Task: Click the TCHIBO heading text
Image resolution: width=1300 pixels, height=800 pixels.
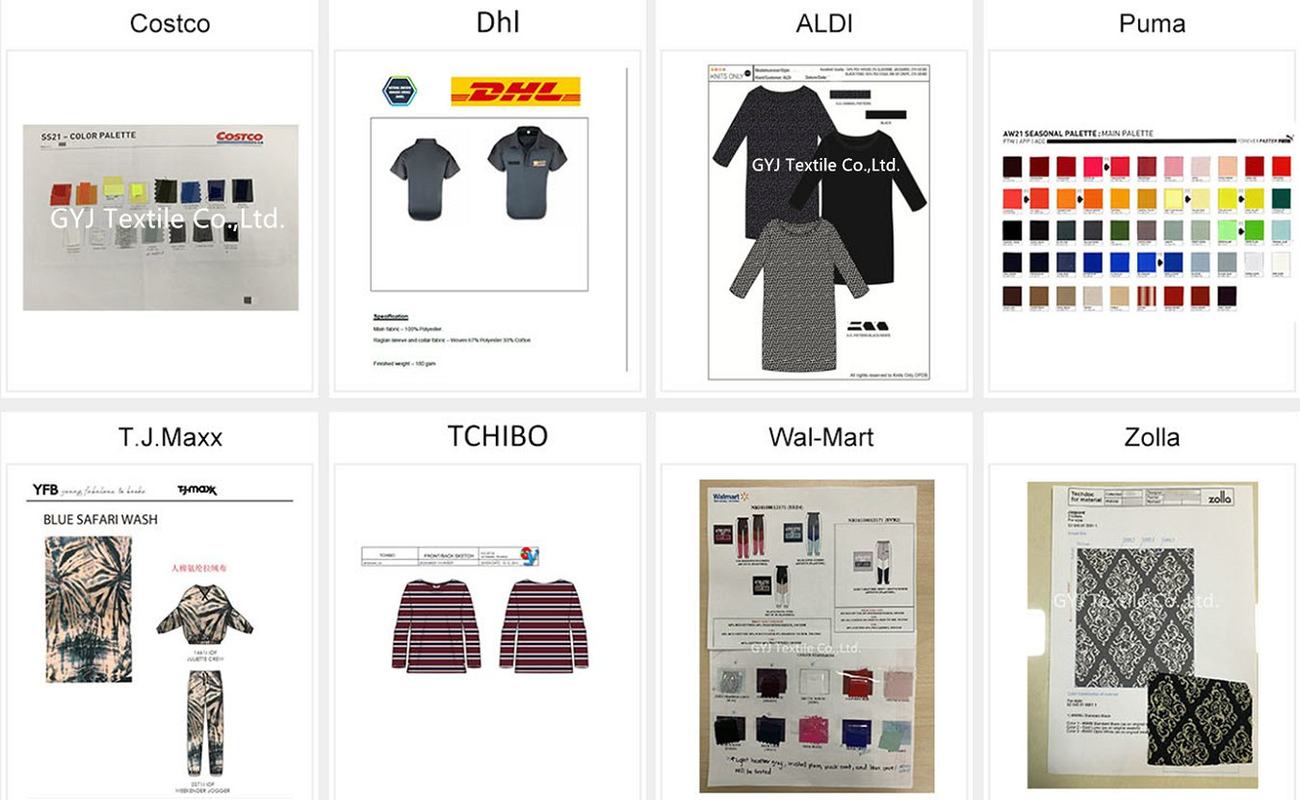Action: click(497, 436)
